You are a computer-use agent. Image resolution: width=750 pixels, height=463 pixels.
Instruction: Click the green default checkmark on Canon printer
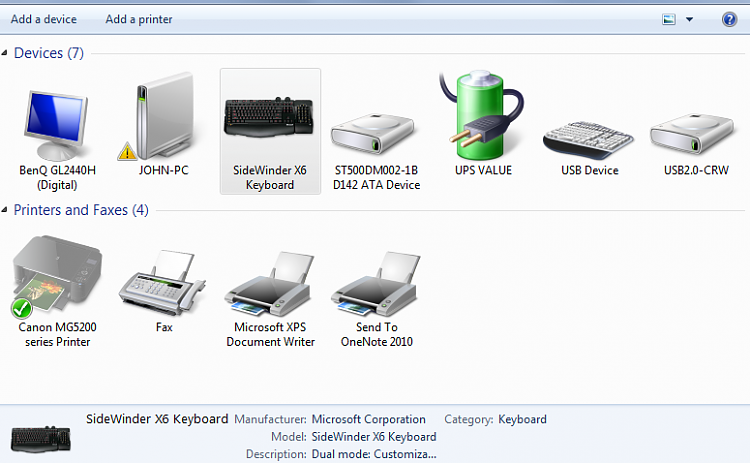point(22,309)
